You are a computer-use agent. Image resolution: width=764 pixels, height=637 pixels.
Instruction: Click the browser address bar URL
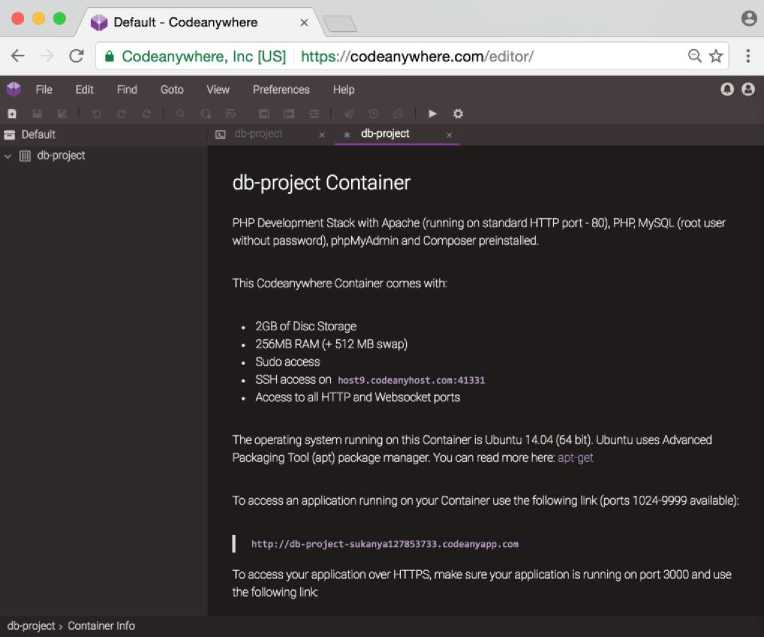tap(417, 57)
